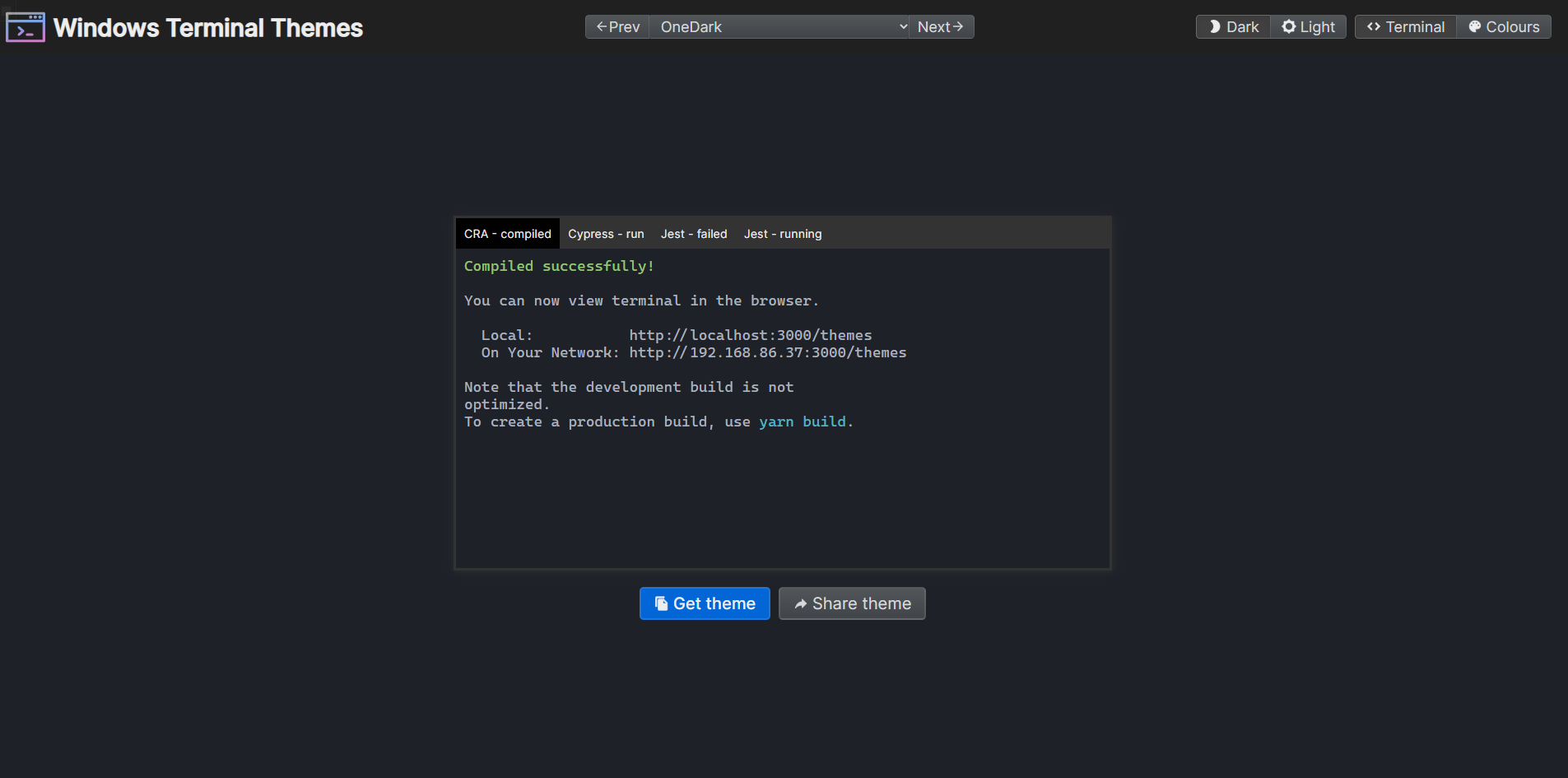1568x778 pixels.
Task: Click the localhost:3000/themes URL in terminal
Action: 750,335
